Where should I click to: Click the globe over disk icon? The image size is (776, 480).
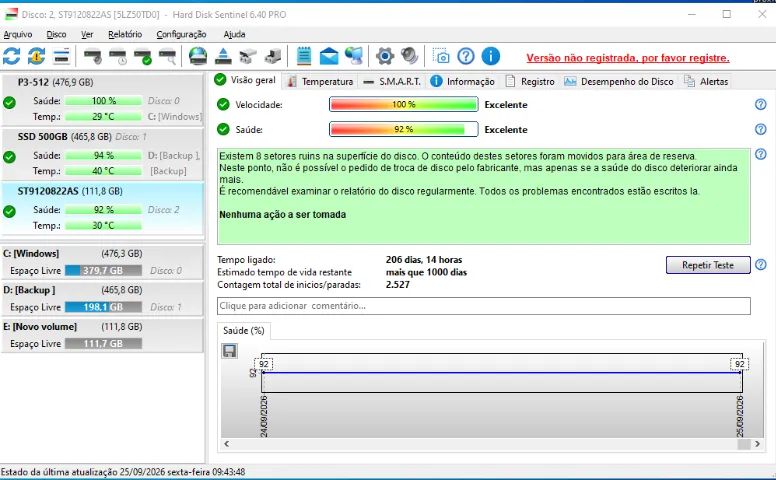[198, 56]
